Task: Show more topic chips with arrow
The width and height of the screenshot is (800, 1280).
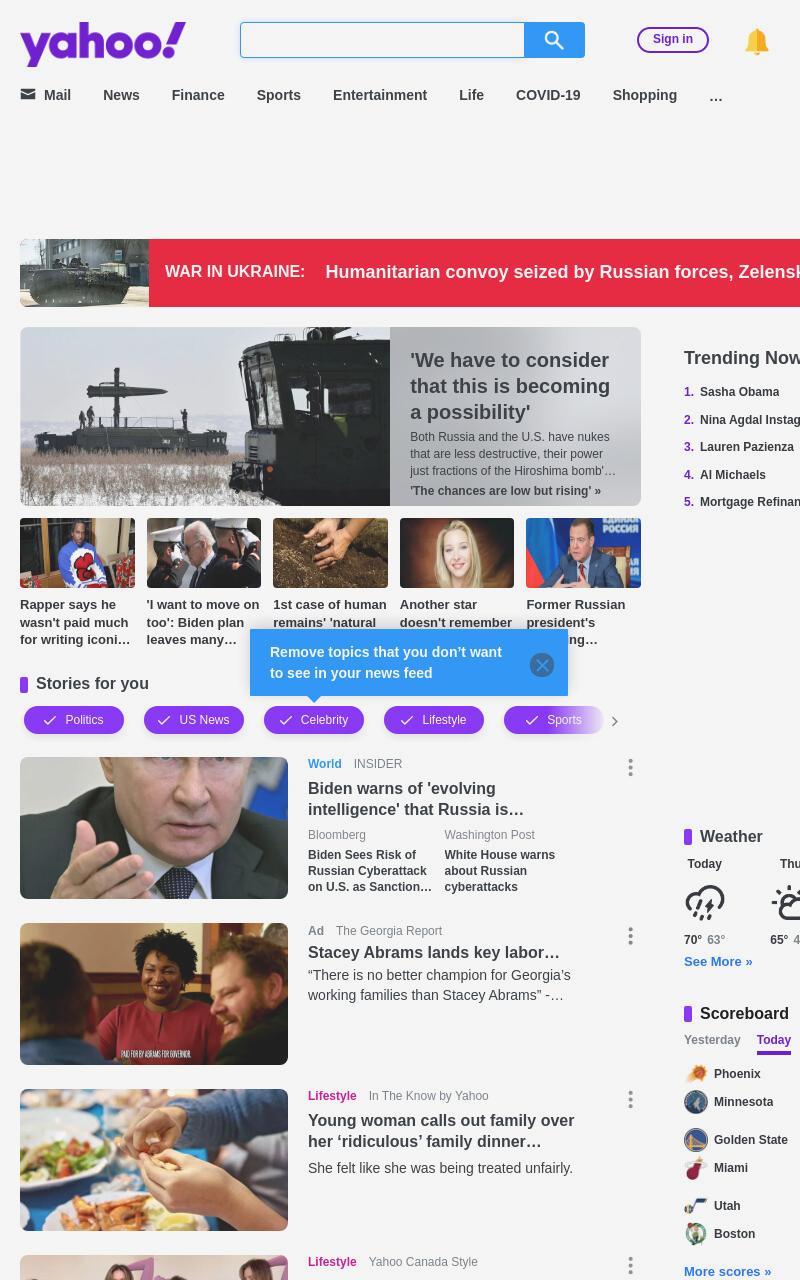Action: [615, 721]
